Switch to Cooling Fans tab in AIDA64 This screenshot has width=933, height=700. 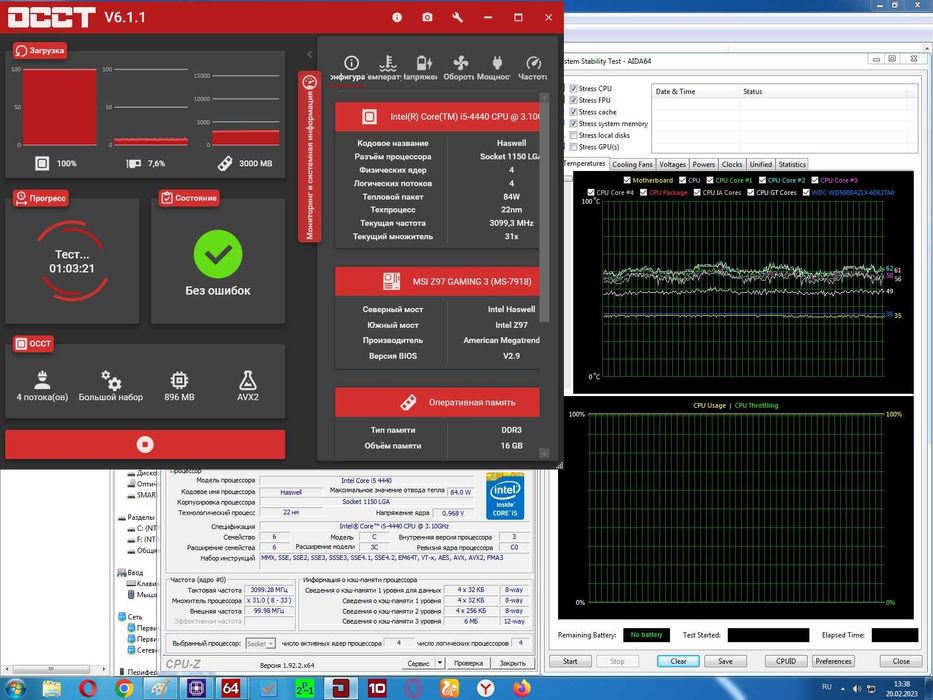[x=632, y=164]
